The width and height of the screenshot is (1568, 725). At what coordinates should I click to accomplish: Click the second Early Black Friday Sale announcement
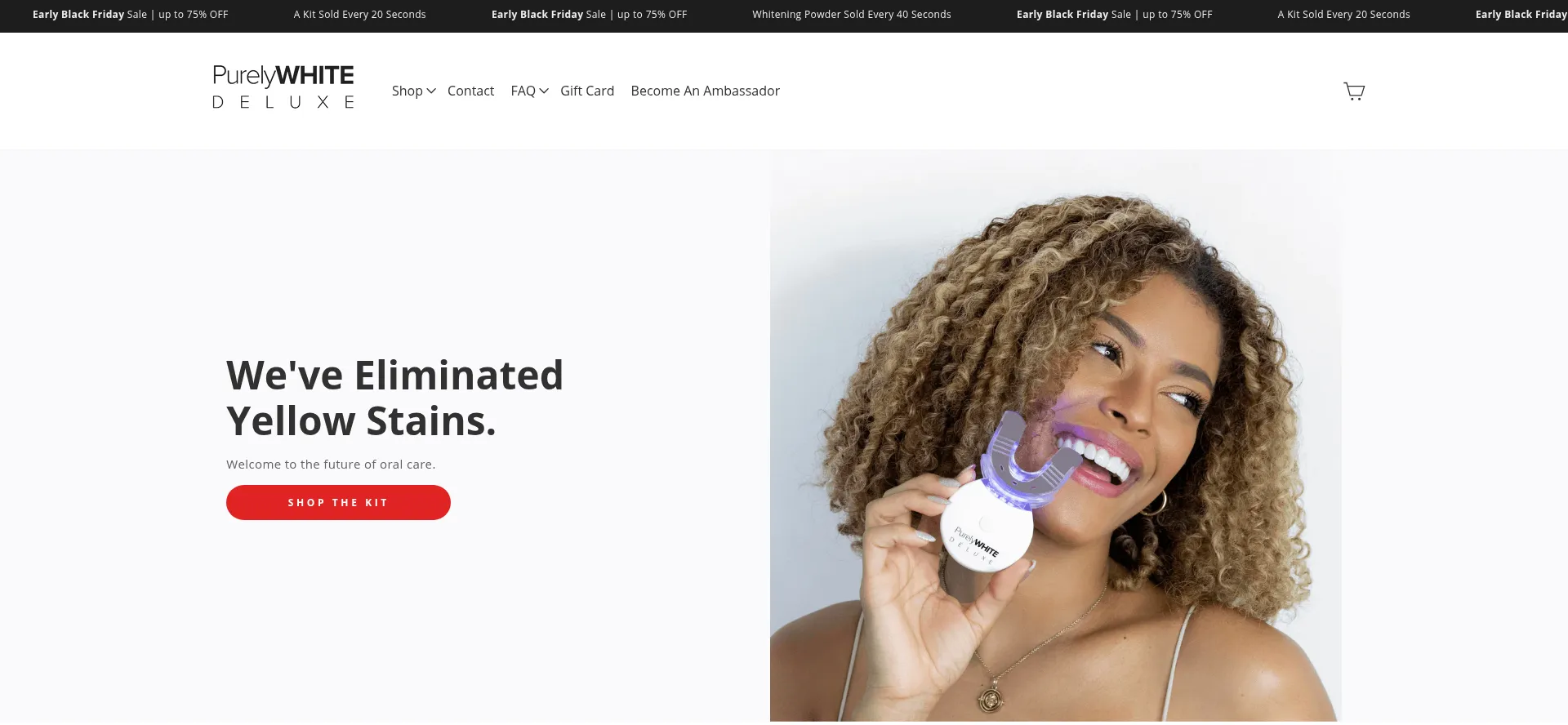(x=589, y=15)
